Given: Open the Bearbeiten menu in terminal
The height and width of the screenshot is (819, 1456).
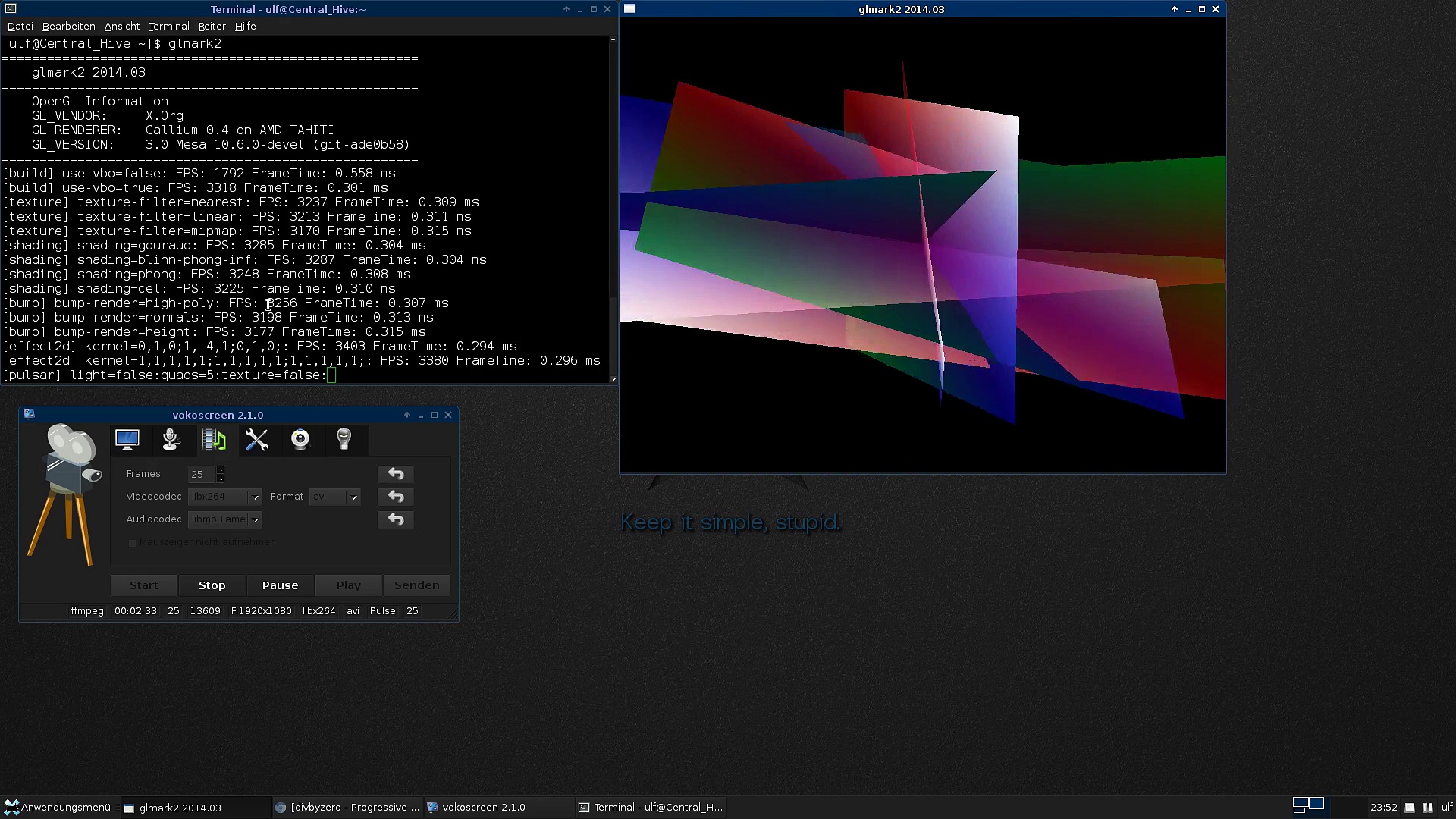Looking at the screenshot, I should 68,26.
